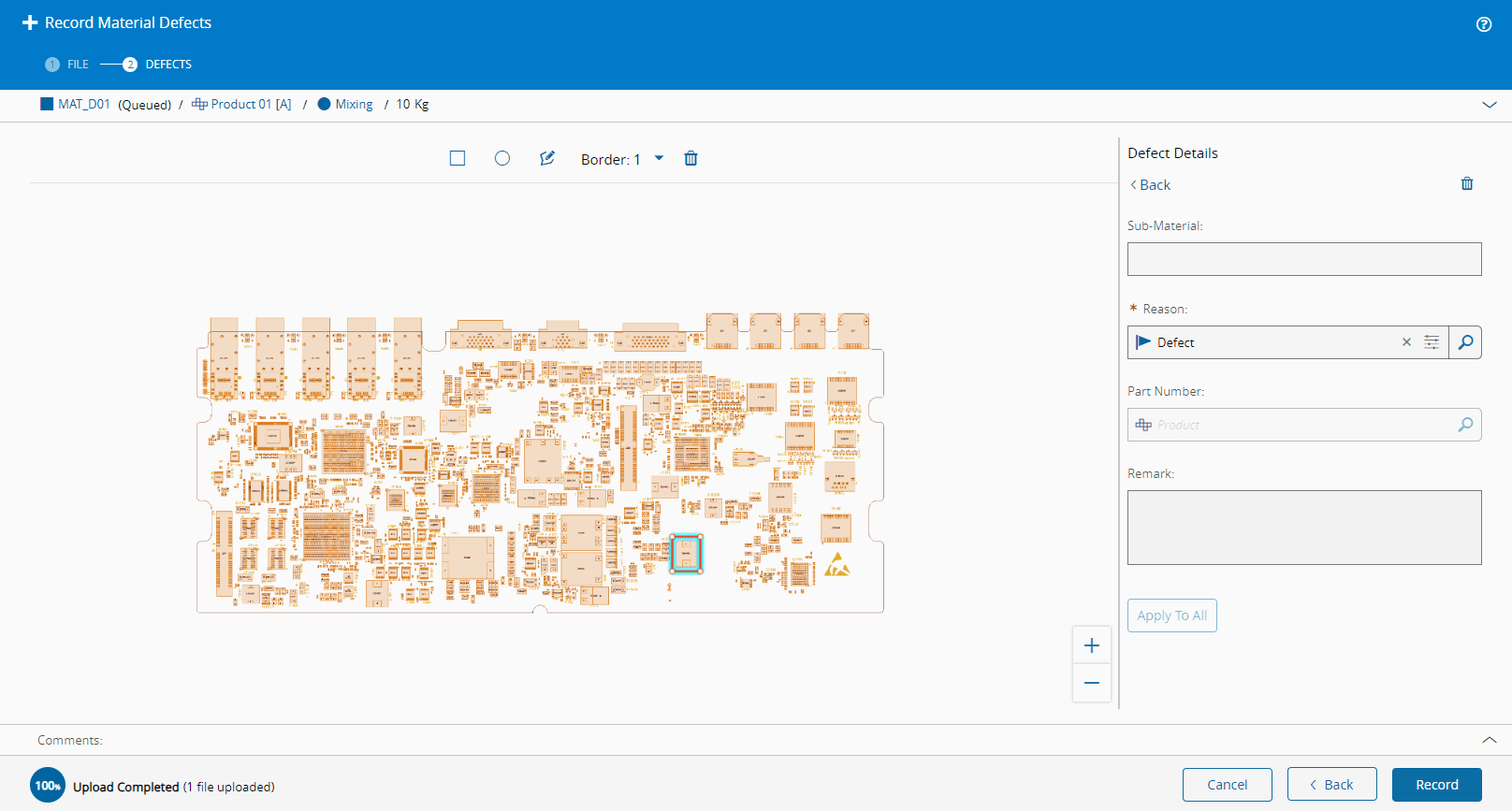Select the rectangle drawing tool
Image resolution: width=1512 pixels, height=811 pixels.
click(458, 158)
